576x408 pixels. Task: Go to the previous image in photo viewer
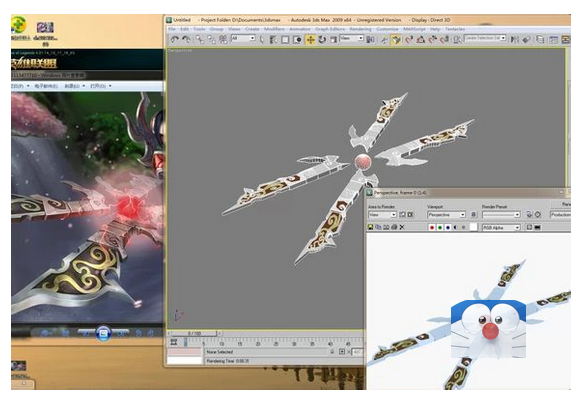[86, 333]
